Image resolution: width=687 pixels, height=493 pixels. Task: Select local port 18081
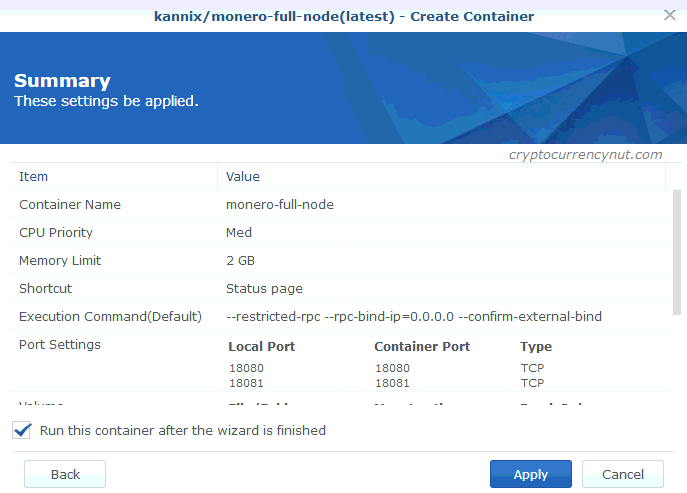tap(247, 383)
